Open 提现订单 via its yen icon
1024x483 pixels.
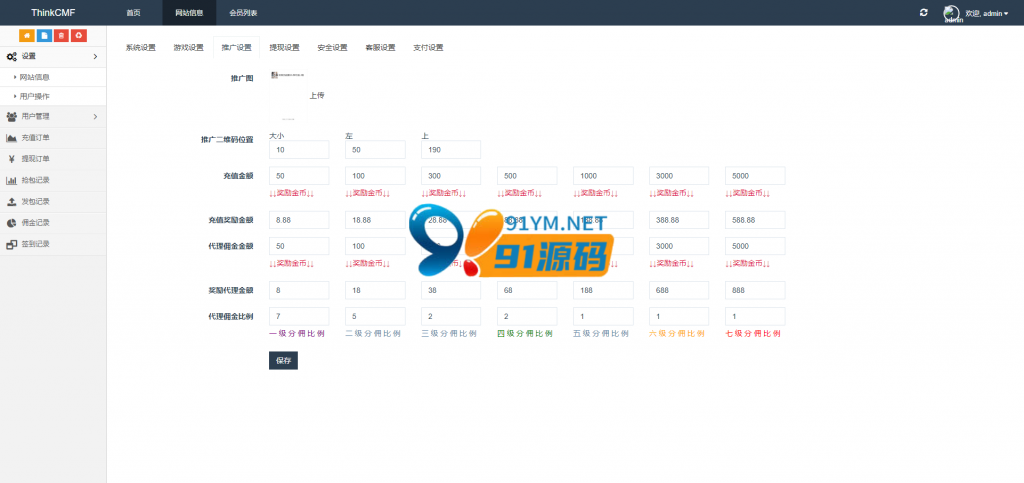(x=12, y=159)
